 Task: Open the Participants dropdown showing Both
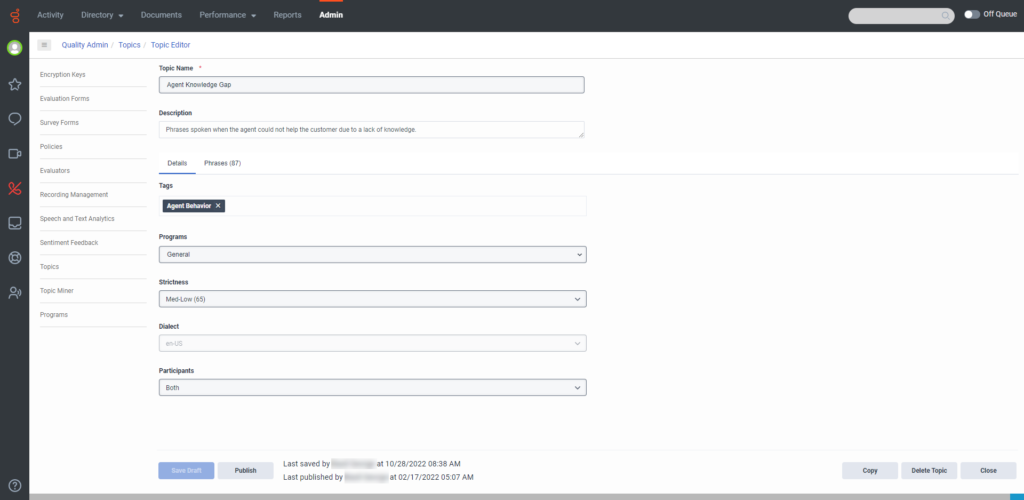(x=372, y=388)
